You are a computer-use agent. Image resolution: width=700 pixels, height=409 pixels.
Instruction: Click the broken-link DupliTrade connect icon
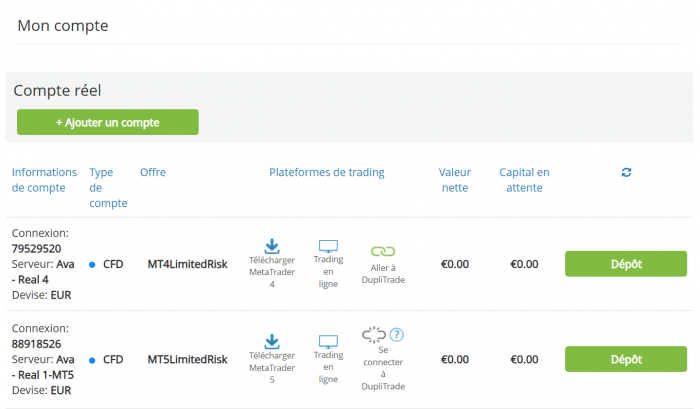click(373, 335)
